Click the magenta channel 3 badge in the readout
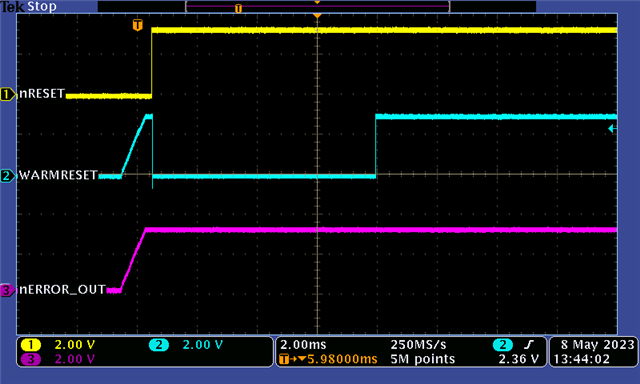Image resolution: width=640 pixels, height=384 pixels. tap(31, 359)
